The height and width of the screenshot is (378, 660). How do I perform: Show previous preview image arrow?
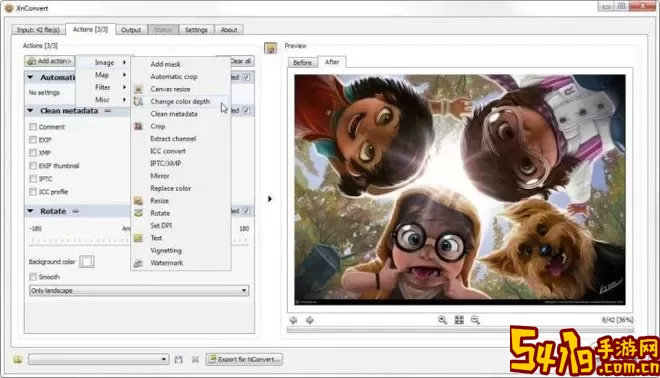coord(293,320)
